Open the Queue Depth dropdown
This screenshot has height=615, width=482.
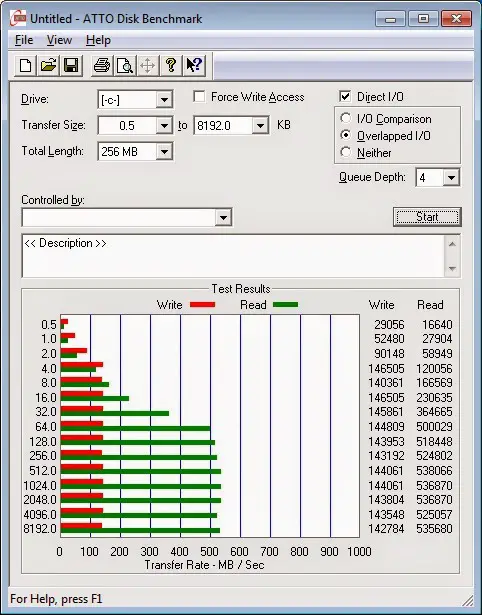tap(451, 178)
